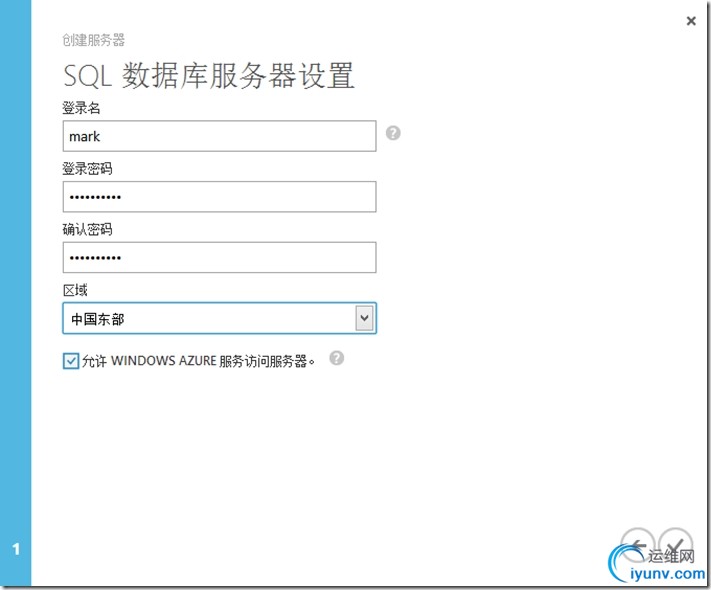The height and width of the screenshot is (590, 711).
Task: Click the 登录密码 password field
Action: [219, 197]
